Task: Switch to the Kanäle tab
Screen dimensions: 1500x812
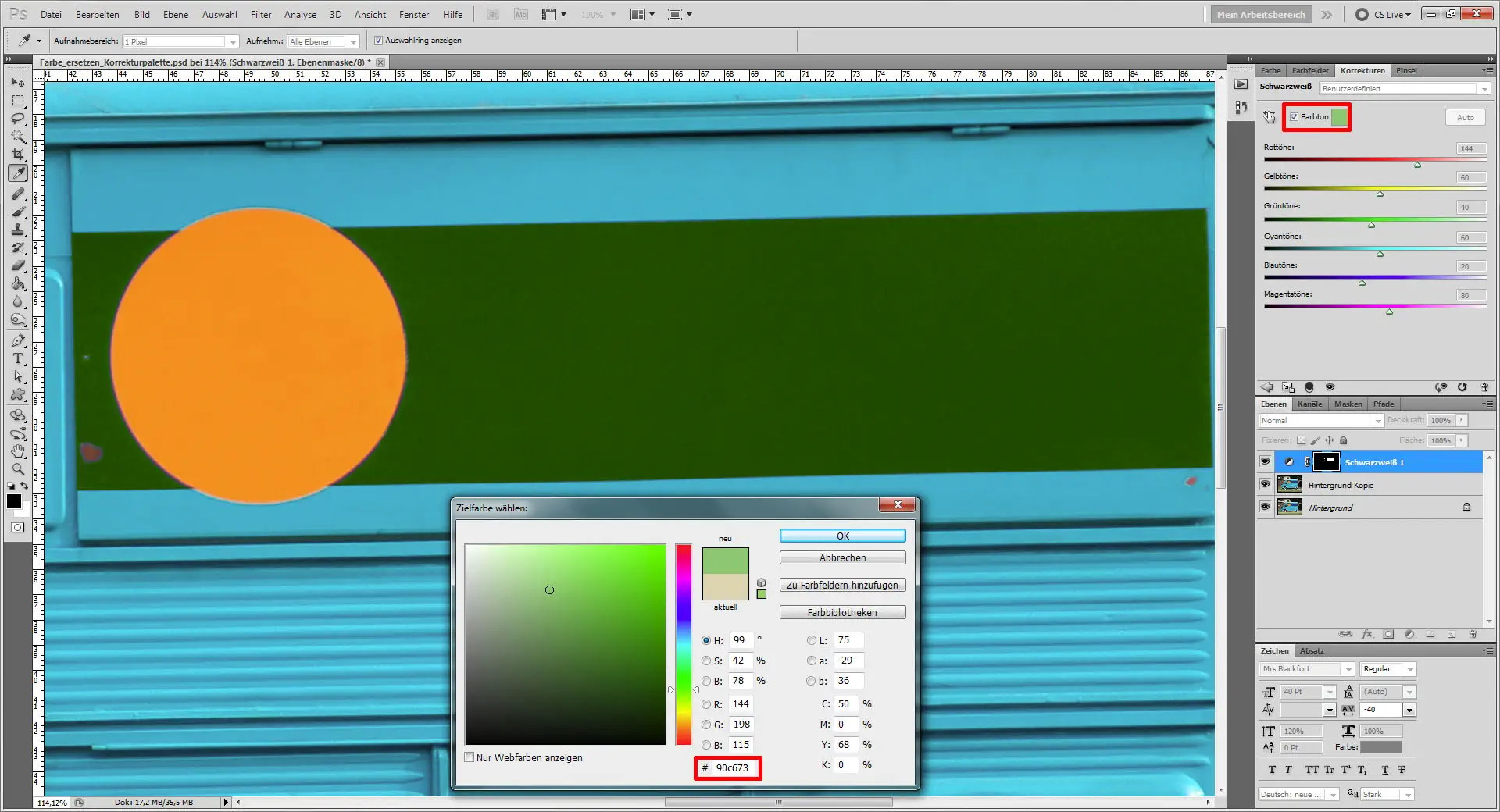Action: (1310, 404)
